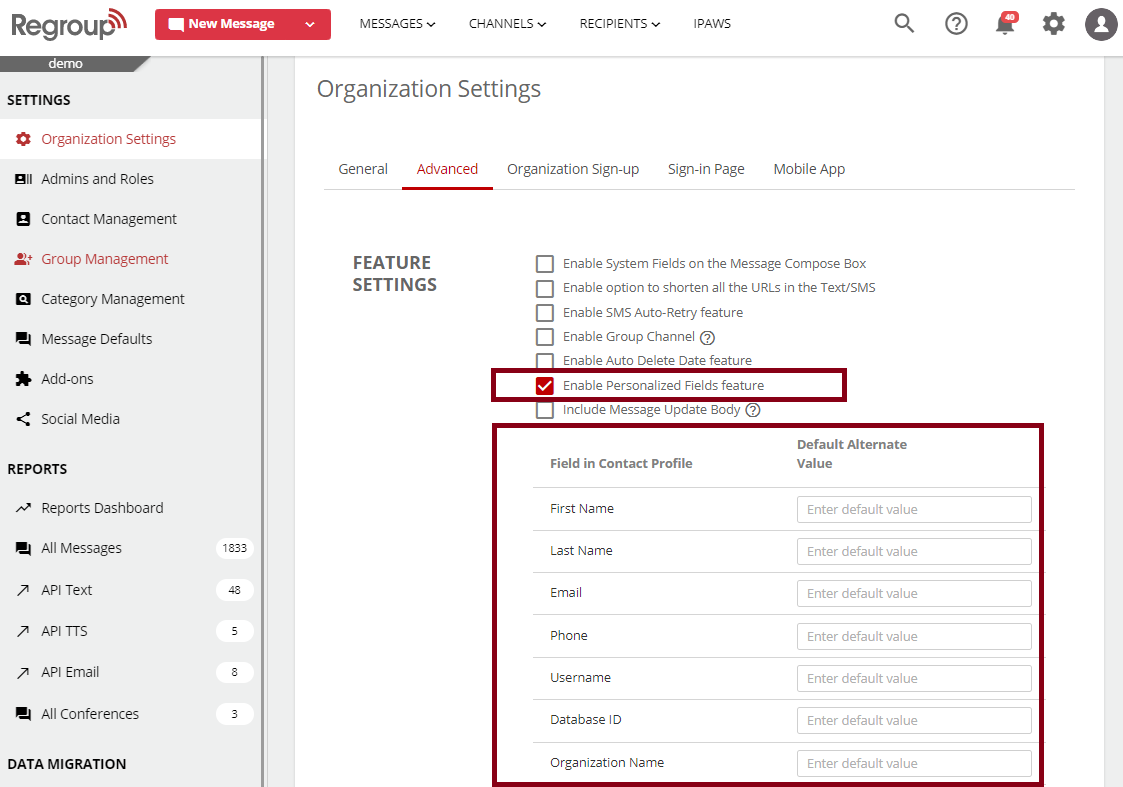Open the MESSAGES dropdown menu
The image size is (1123, 787).
click(x=397, y=24)
